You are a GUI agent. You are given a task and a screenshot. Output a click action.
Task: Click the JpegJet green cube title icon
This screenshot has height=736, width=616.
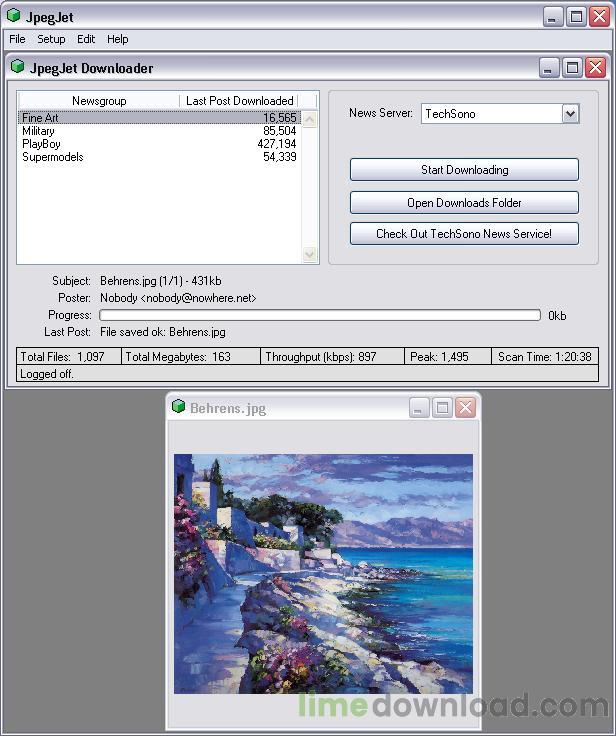coord(14,15)
